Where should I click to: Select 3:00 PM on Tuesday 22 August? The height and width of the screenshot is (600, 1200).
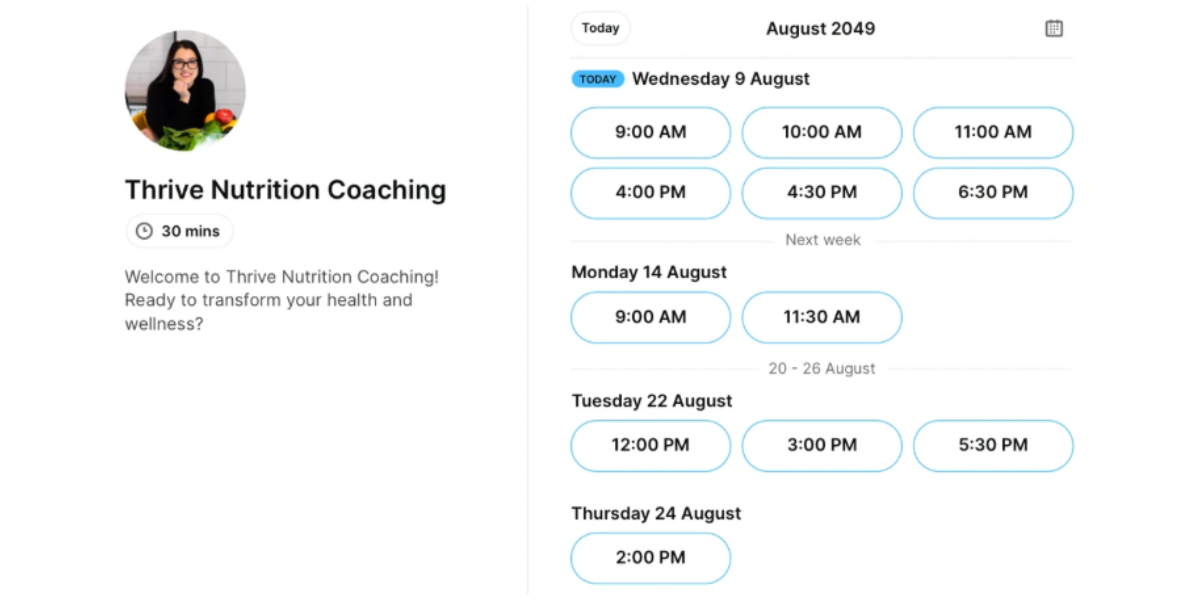click(821, 446)
